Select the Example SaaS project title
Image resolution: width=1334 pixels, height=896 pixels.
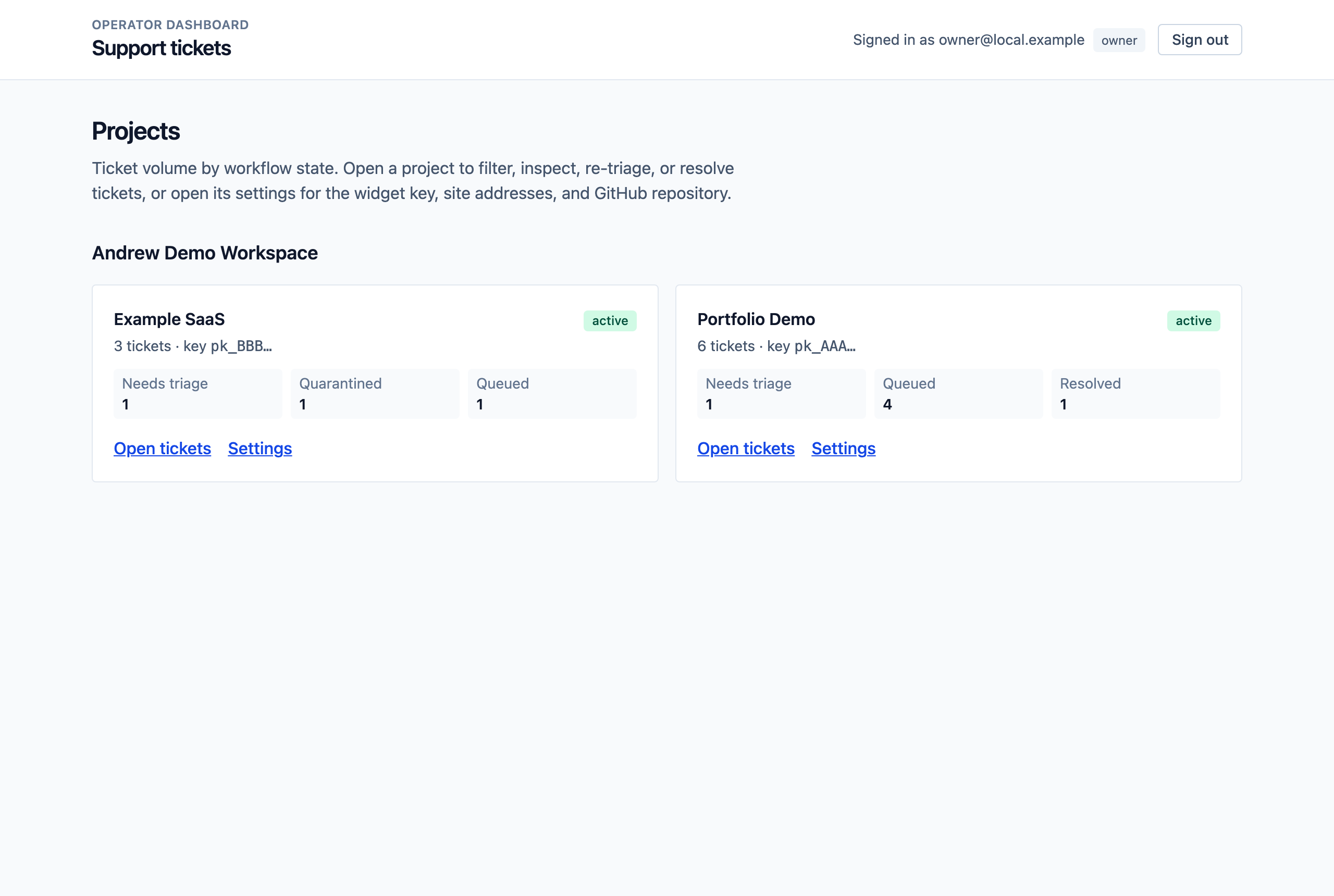tap(169, 319)
